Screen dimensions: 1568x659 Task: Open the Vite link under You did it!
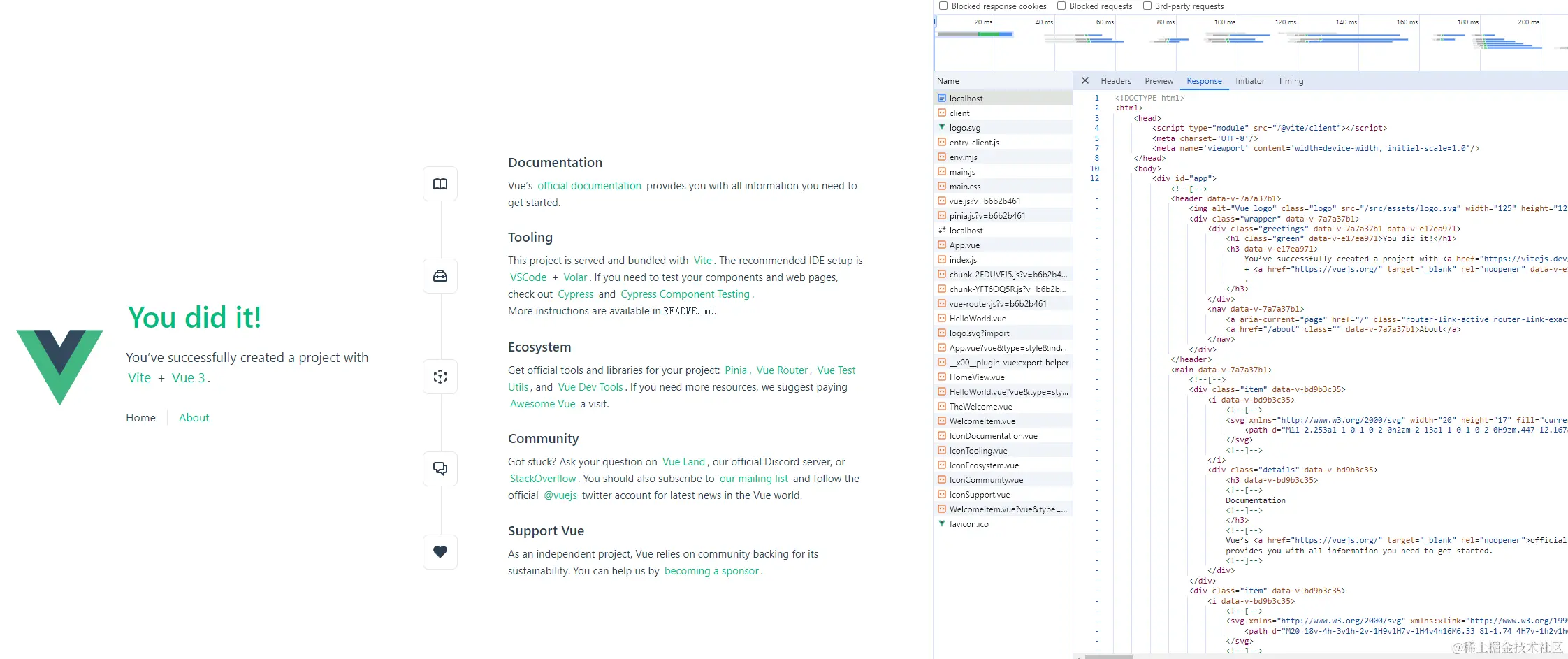139,378
